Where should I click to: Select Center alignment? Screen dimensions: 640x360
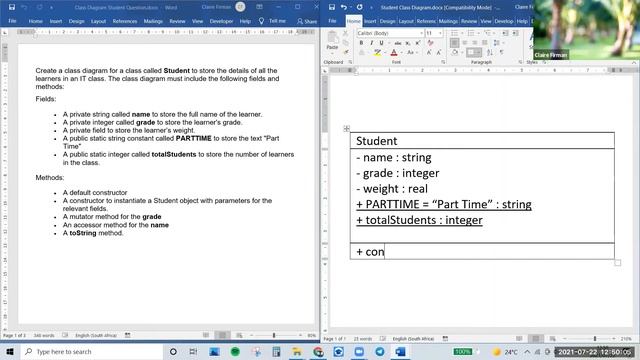pos(464,42)
